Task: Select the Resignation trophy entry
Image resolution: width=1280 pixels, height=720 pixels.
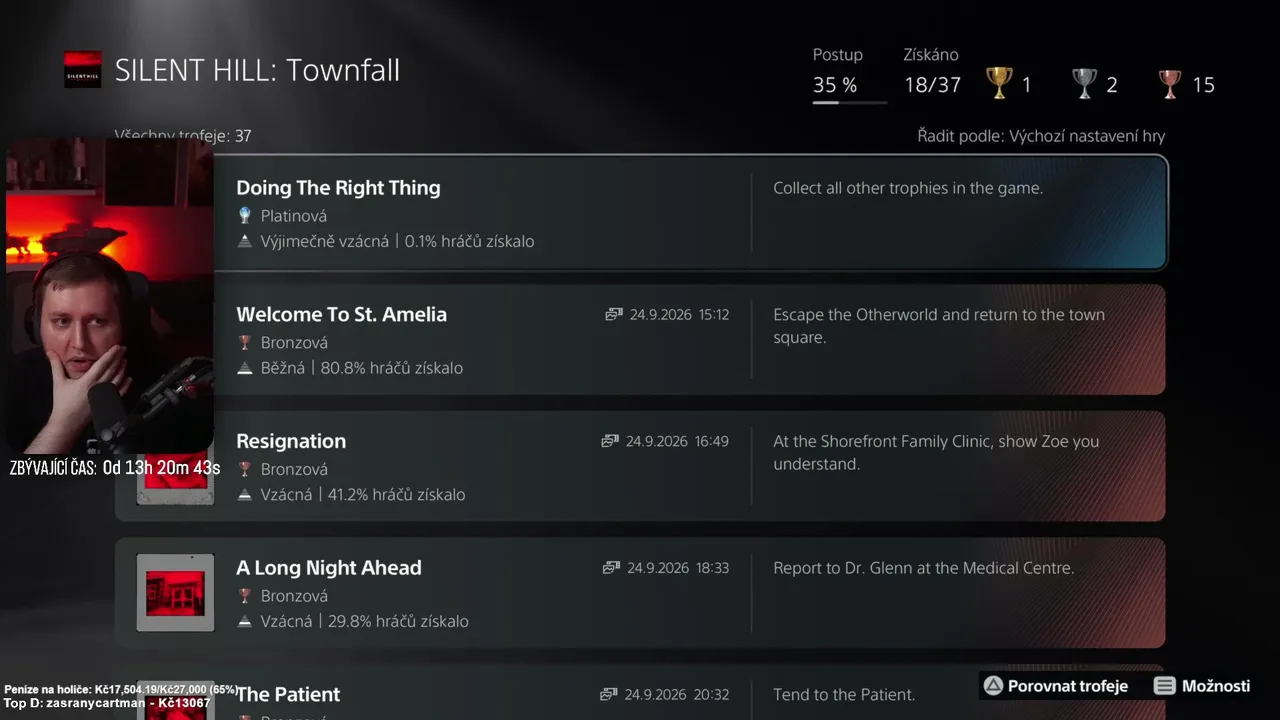Action: pyautogui.click(x=641, y=466)
